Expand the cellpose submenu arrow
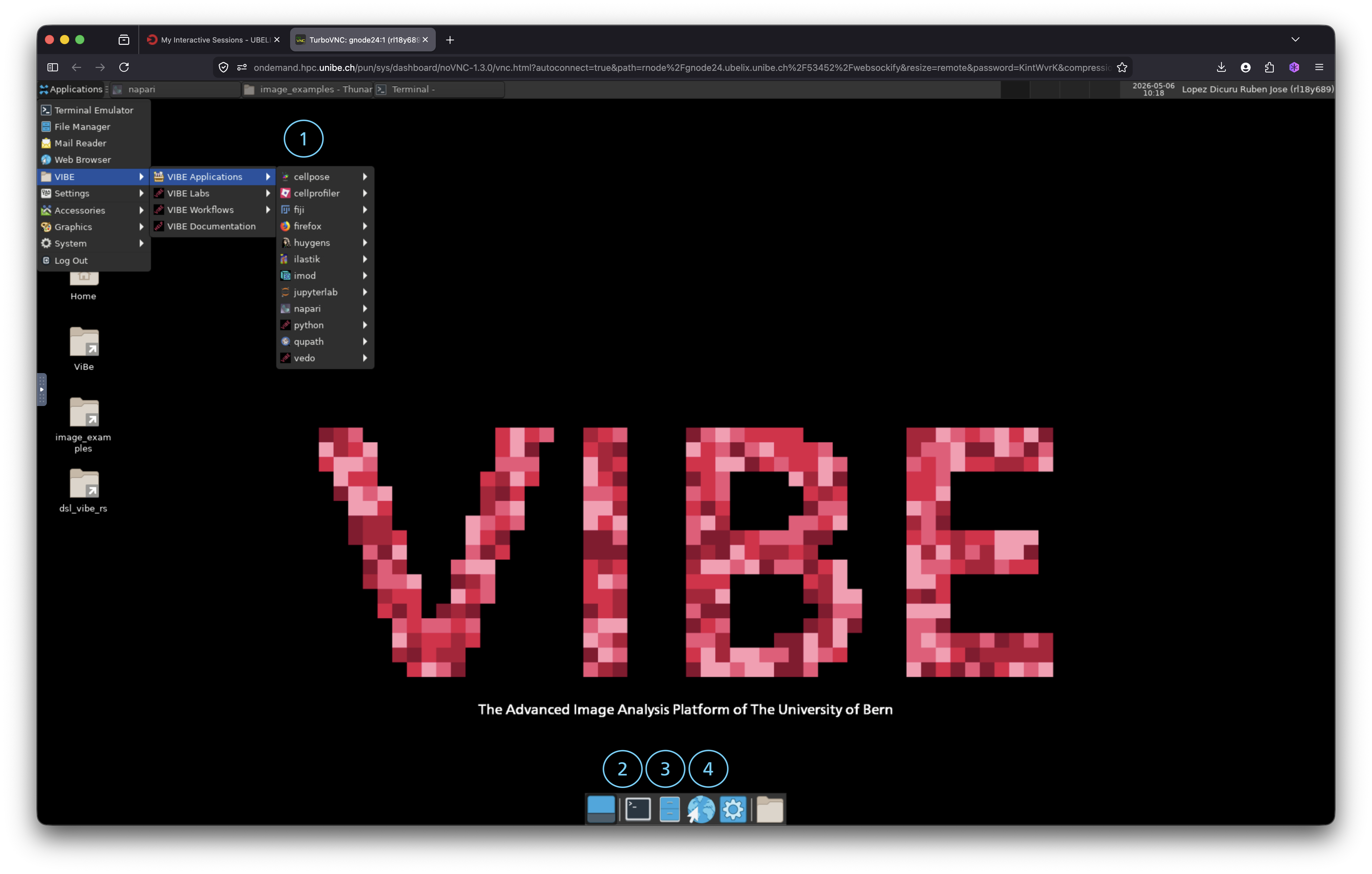 tap(365, 177)
